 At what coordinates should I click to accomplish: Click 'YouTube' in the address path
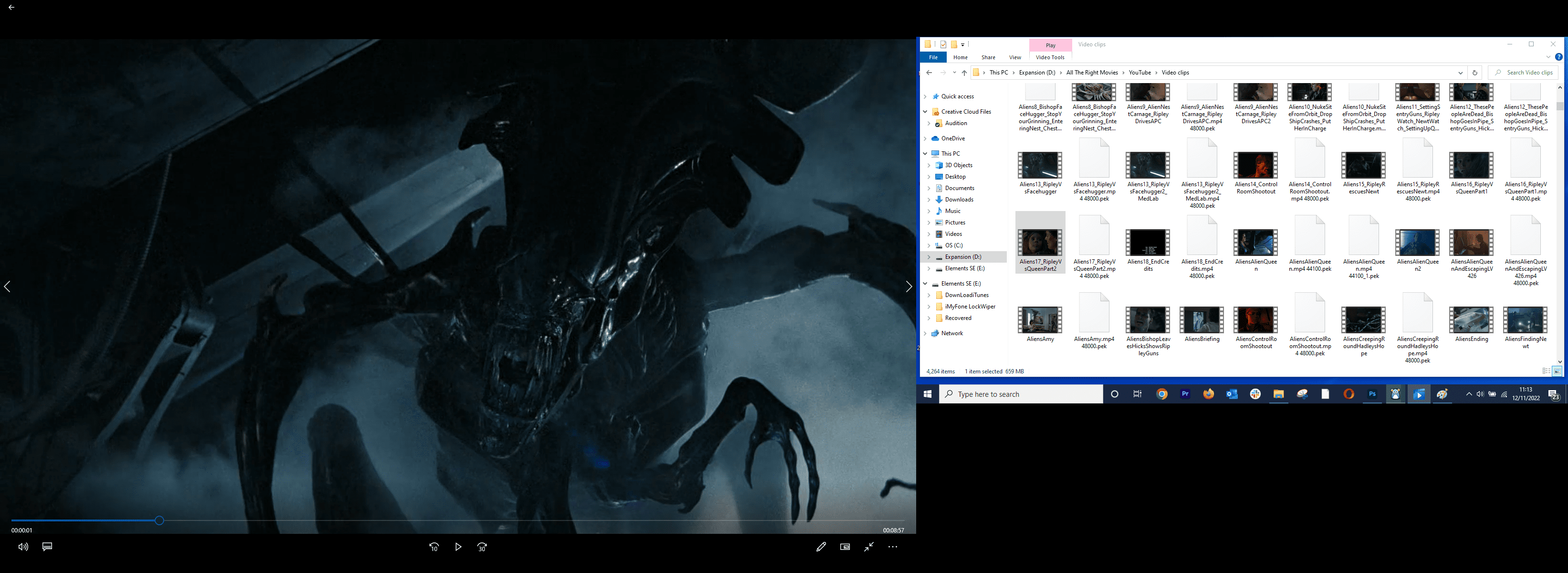(1139, 73)
